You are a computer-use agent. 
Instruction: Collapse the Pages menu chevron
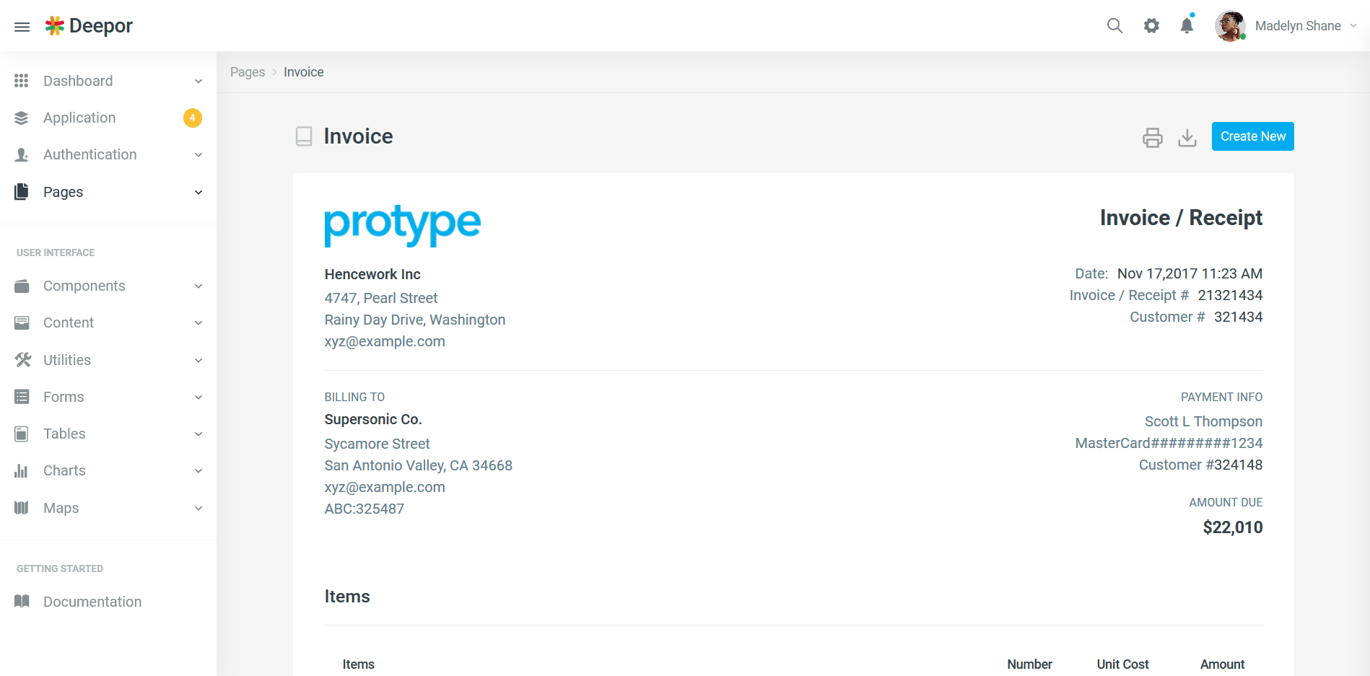198,192
